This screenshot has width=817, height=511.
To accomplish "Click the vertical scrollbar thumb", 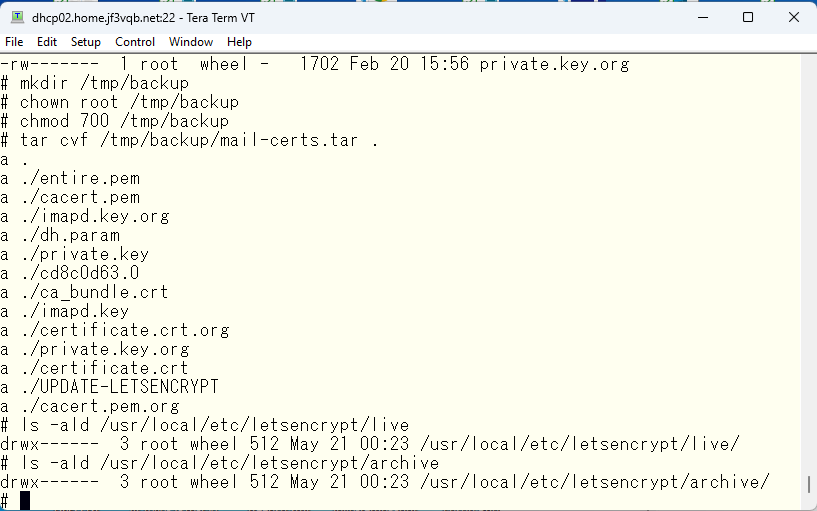I will coord(809,484).
